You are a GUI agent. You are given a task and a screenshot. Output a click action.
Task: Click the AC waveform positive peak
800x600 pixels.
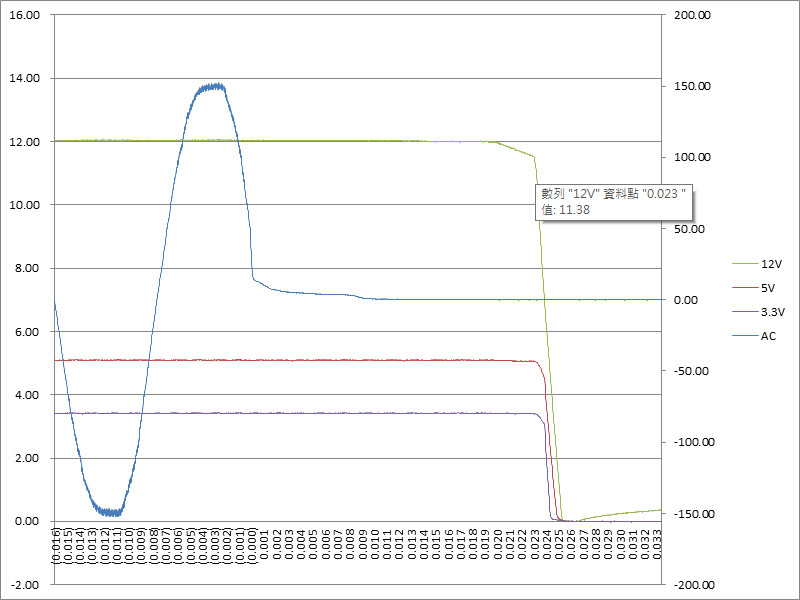point(212,86)
